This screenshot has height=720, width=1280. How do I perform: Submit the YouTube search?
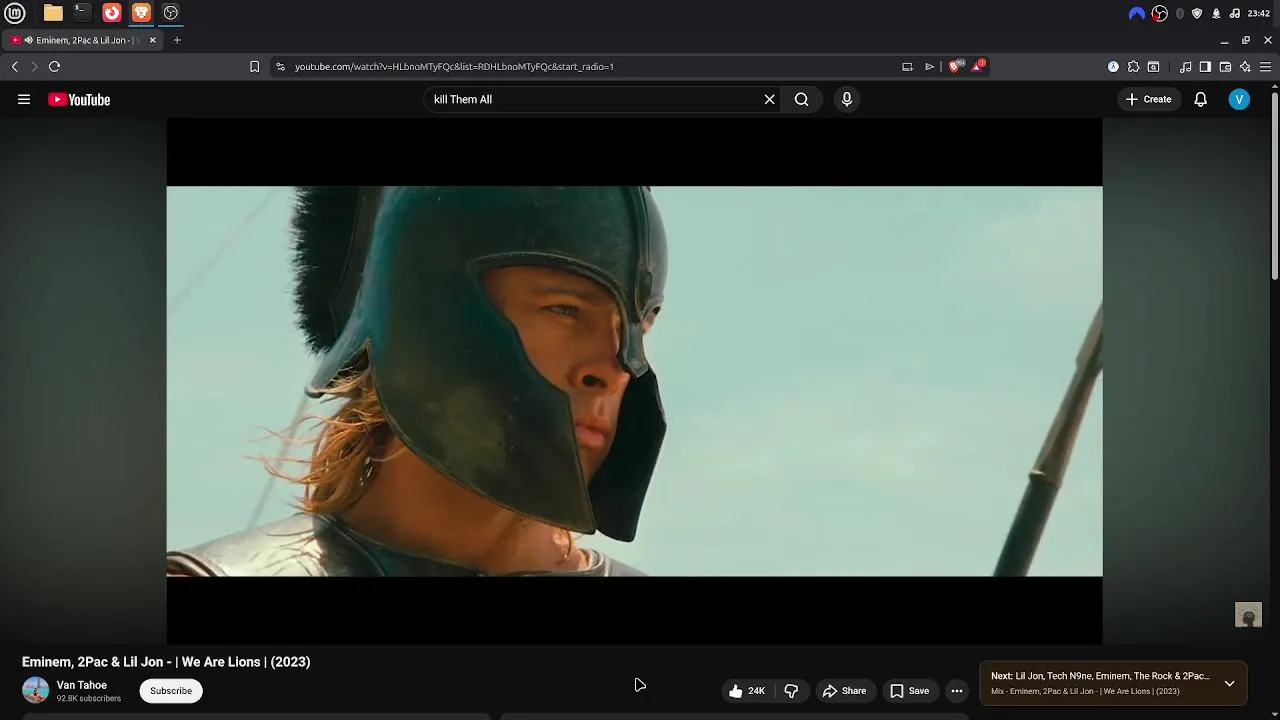802,99
